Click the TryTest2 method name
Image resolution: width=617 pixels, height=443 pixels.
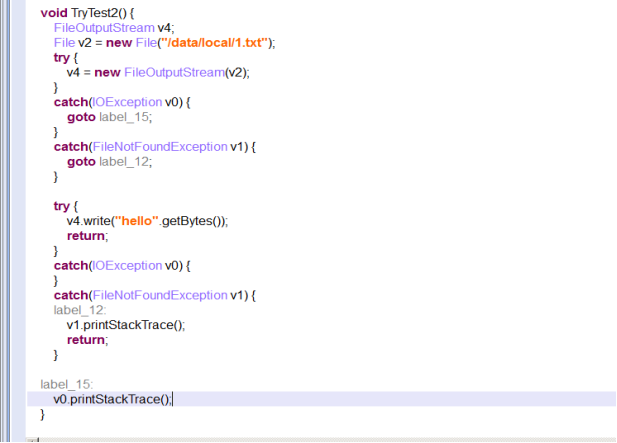point(95,13)
